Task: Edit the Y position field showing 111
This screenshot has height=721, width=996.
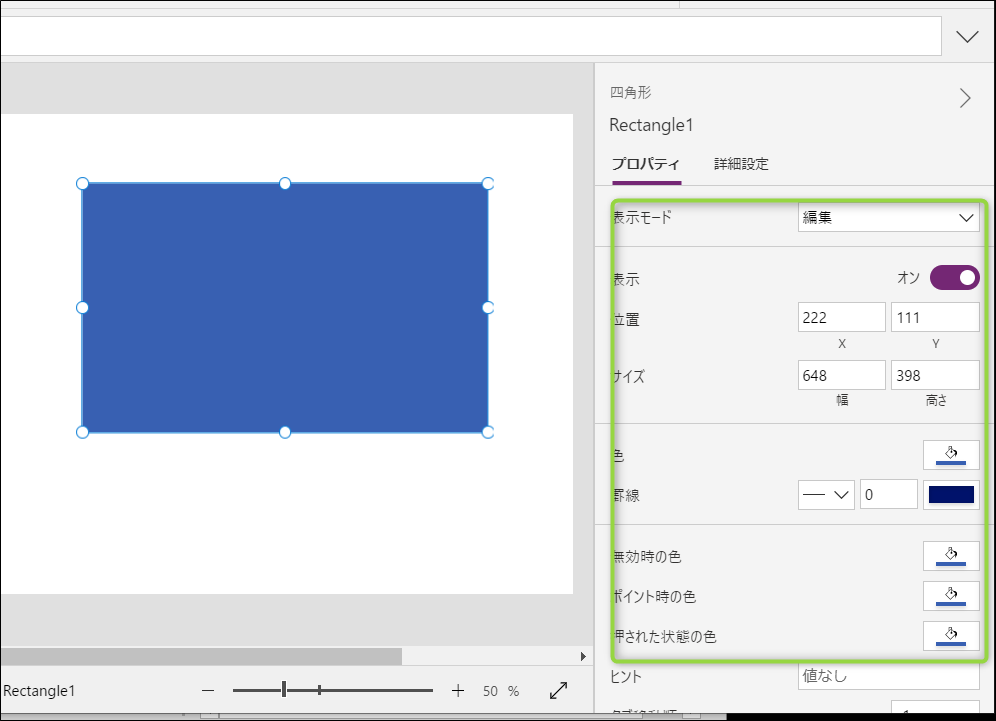Action: (x=935, y=317)
